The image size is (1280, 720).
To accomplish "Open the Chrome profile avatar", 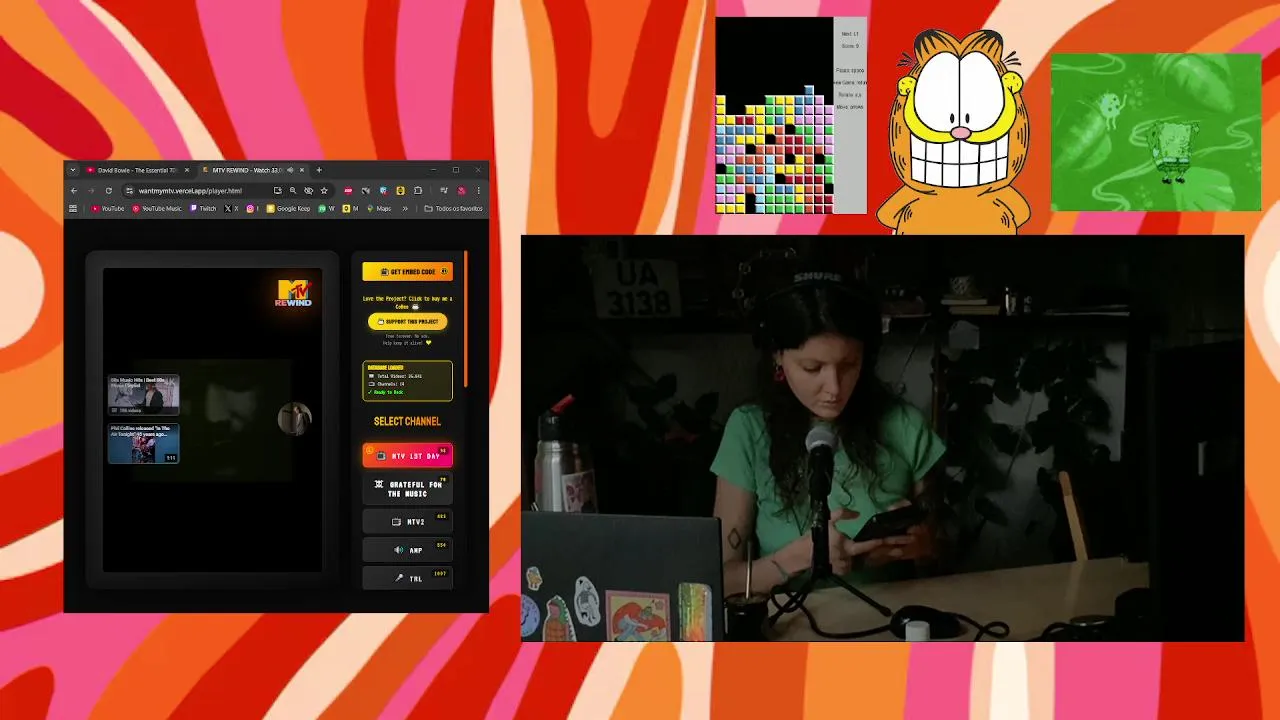I will (462, 191).
